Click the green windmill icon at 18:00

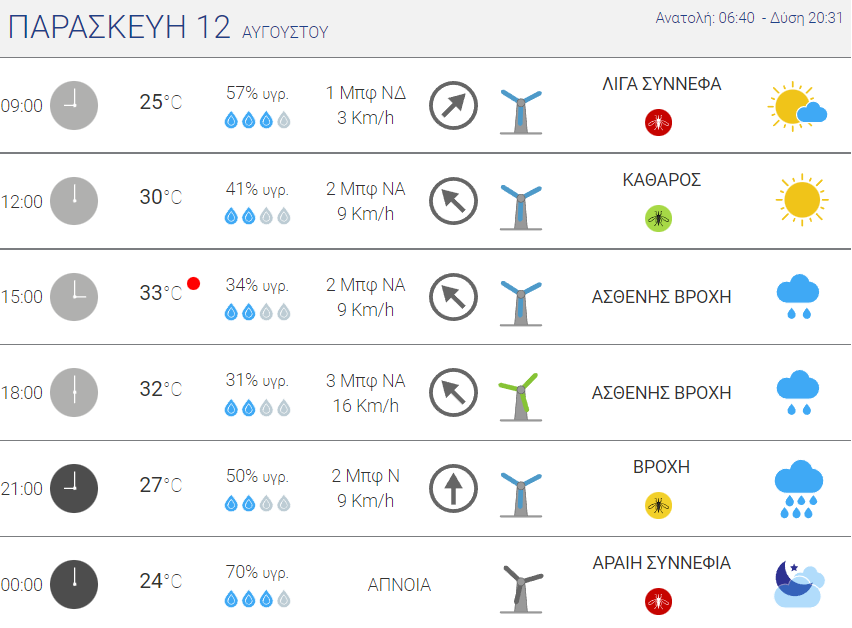(x=520, y=393)
